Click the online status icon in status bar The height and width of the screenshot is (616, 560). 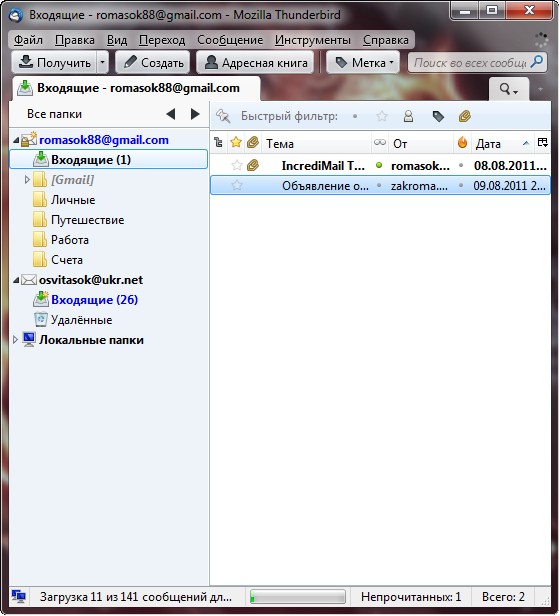[x=18, y=597]
